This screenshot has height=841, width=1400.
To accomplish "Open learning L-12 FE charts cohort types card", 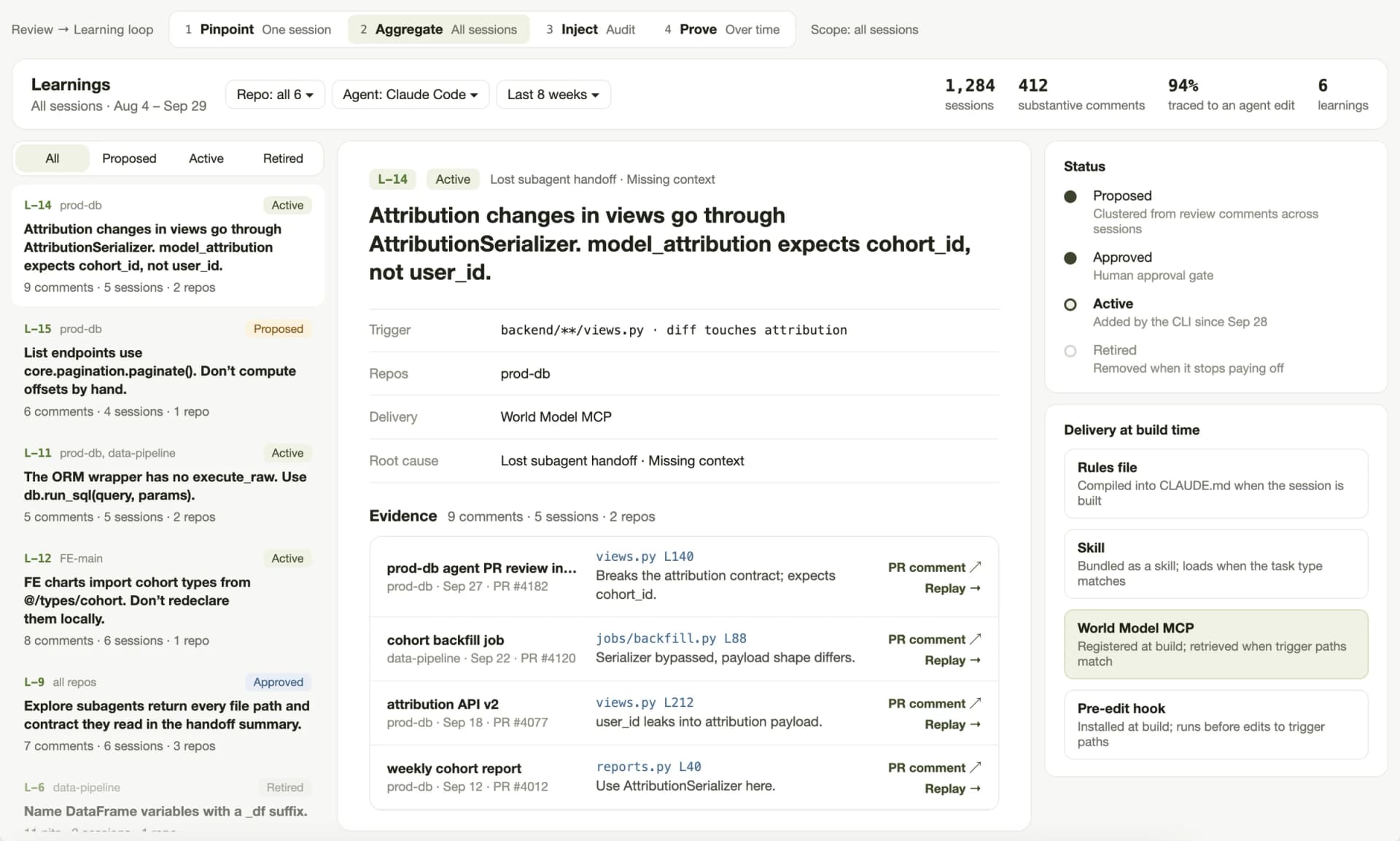I will point(168,599).
